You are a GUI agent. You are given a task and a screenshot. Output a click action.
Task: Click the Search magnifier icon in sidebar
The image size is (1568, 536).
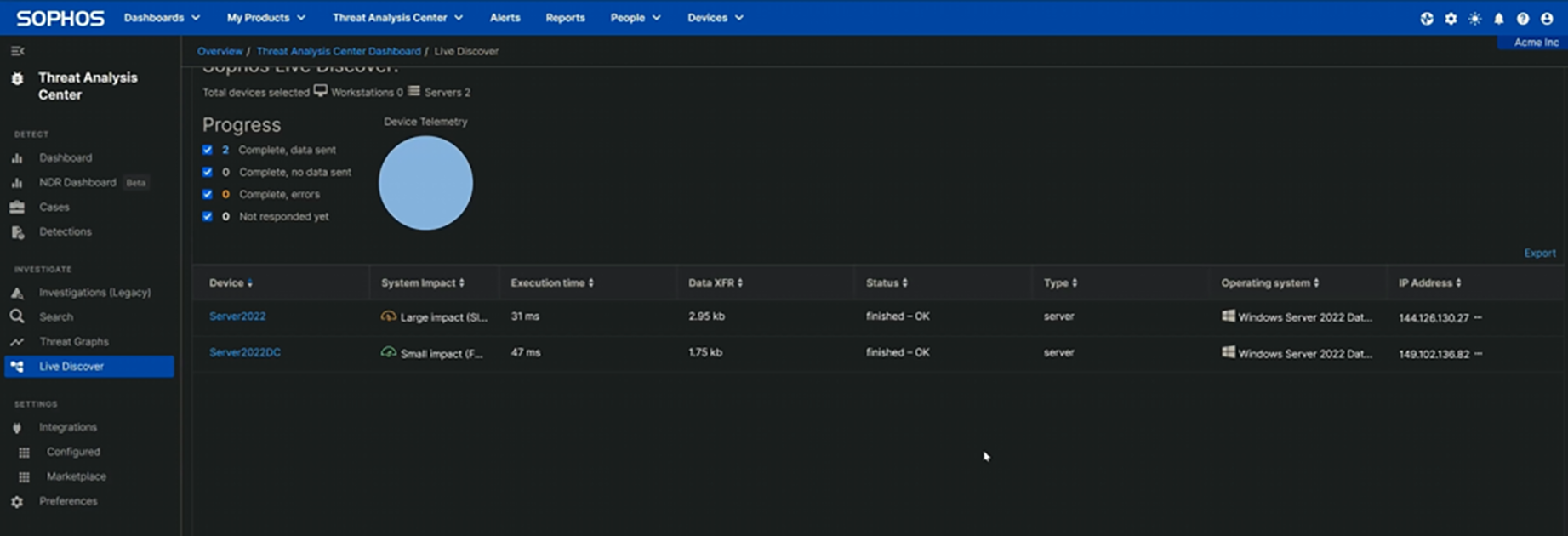pos(17,316)
